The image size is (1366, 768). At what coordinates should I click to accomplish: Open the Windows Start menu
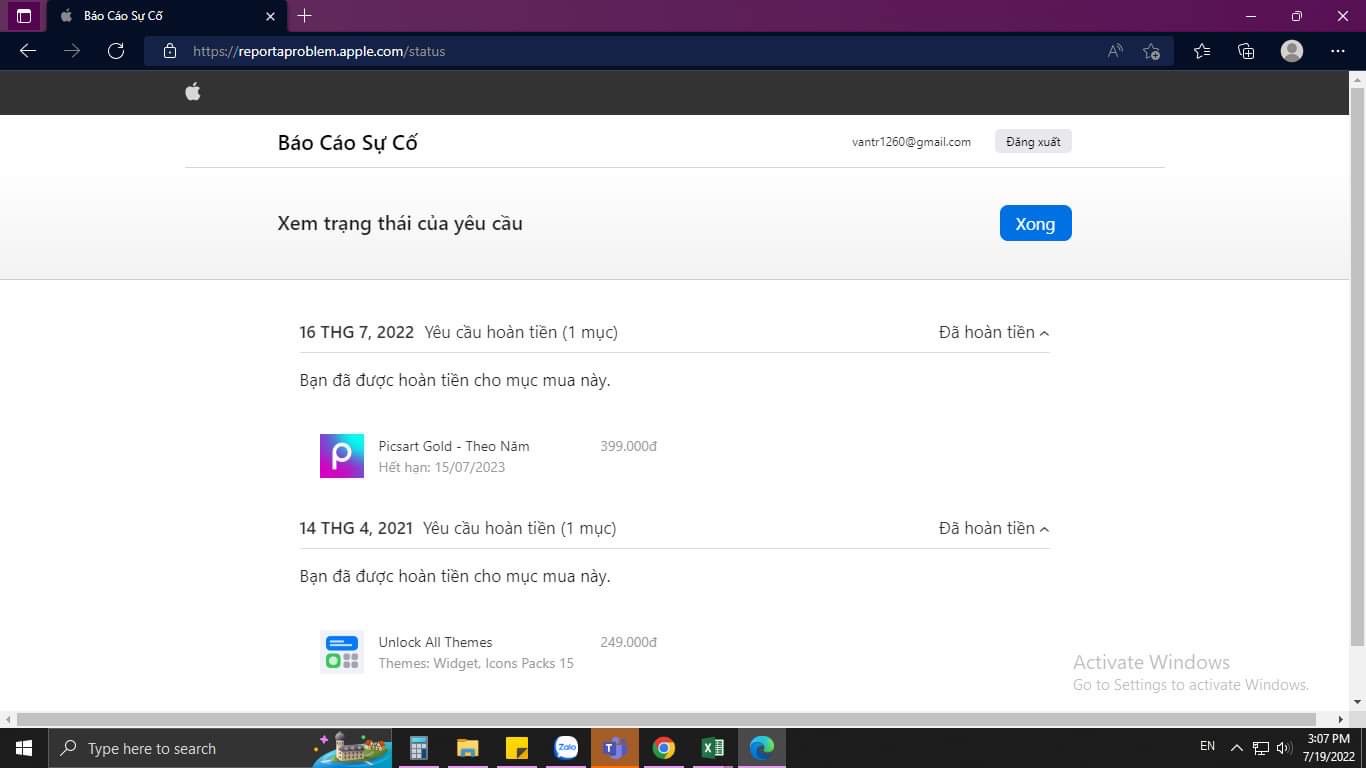click(23, 748)
